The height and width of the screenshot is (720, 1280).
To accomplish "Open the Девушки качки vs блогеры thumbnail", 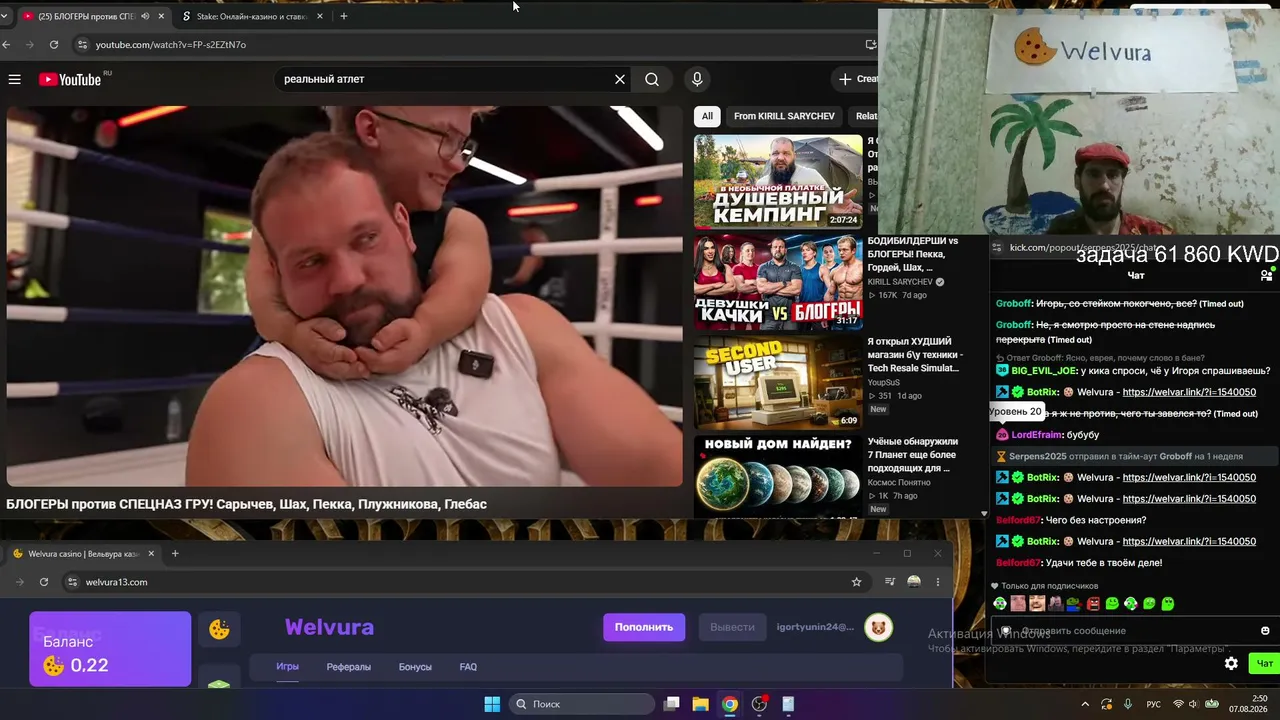I will pos(778,282).
